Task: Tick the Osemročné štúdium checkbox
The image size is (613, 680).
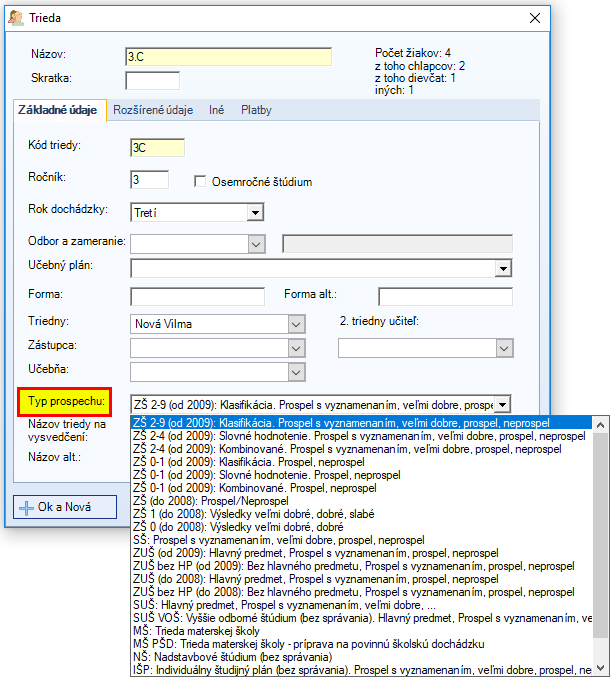Action: coord(200,181)
